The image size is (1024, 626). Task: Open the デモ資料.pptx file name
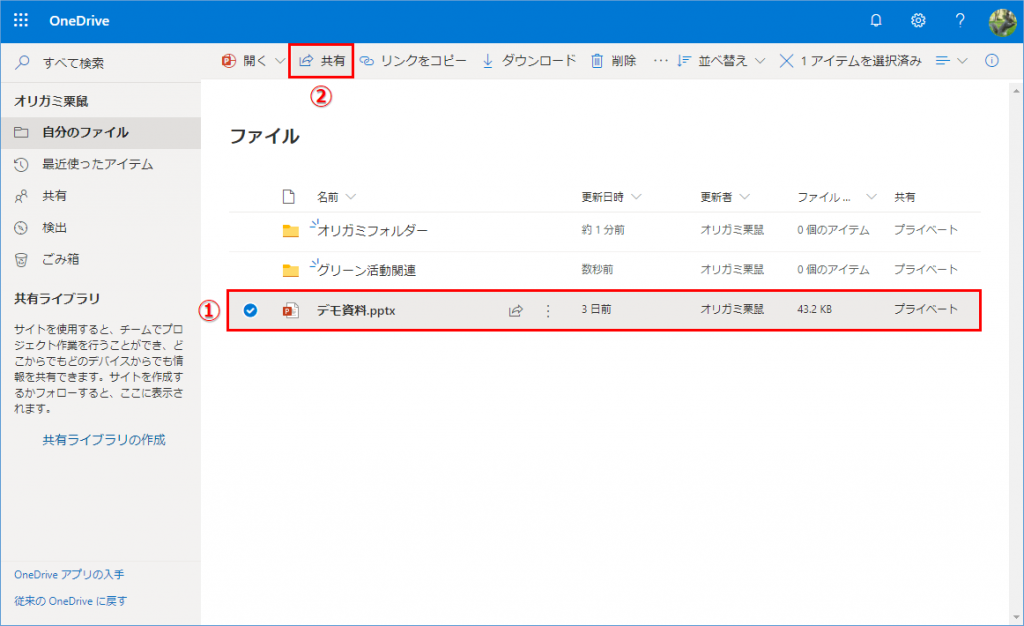(356, 311)
